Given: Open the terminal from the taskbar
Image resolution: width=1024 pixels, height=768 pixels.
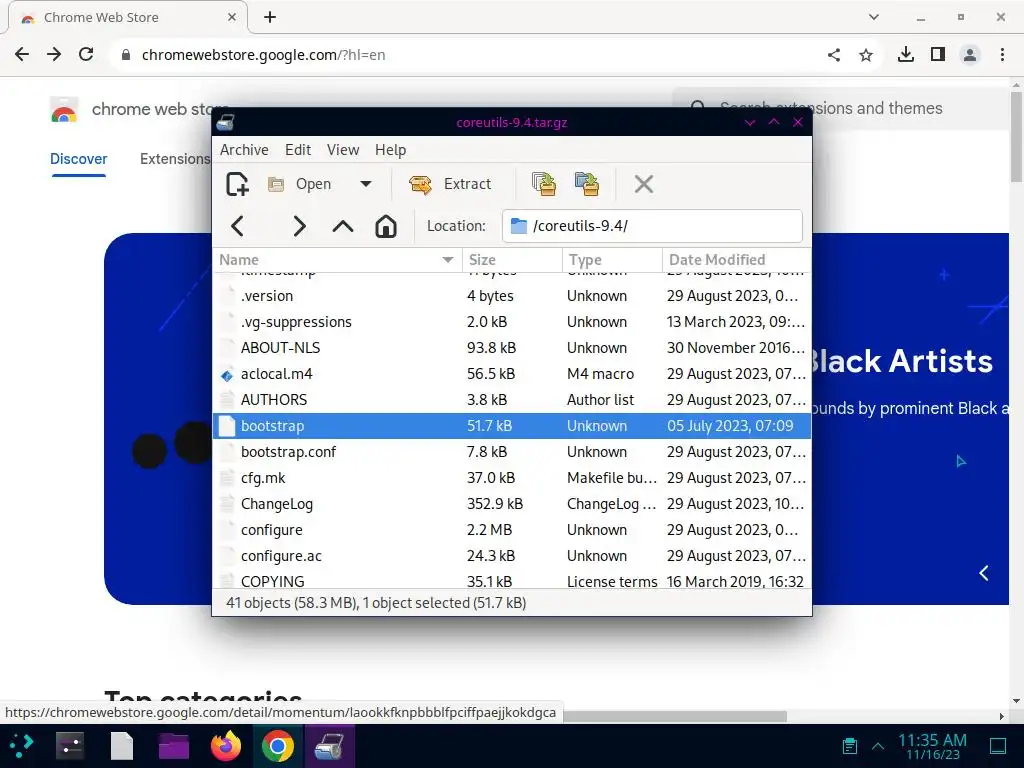Looking at the screenshot, I should 70,746.
